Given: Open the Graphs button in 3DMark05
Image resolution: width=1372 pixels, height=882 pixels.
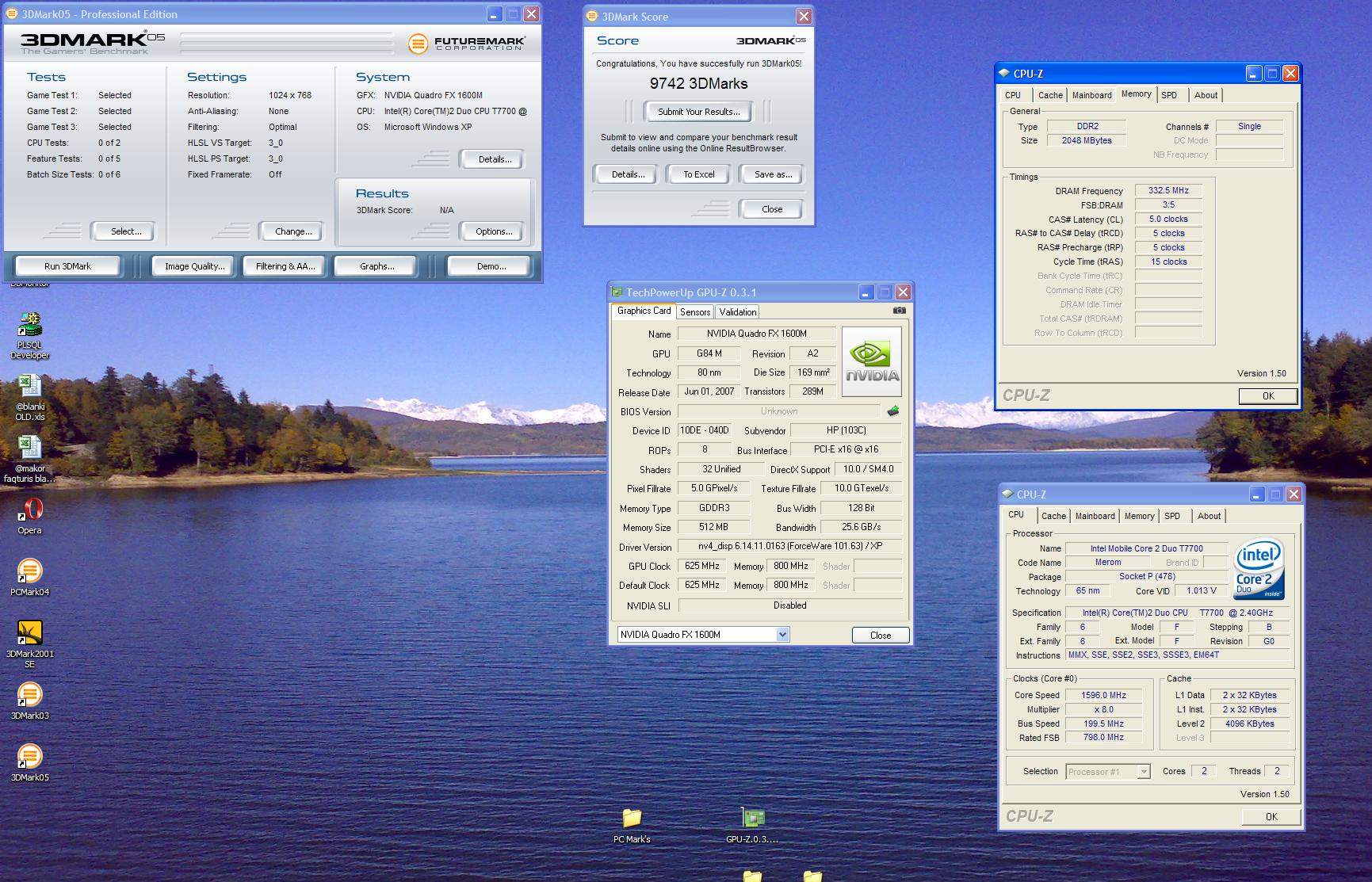Looking at the screenshot, I should click(x=376, y=266).
